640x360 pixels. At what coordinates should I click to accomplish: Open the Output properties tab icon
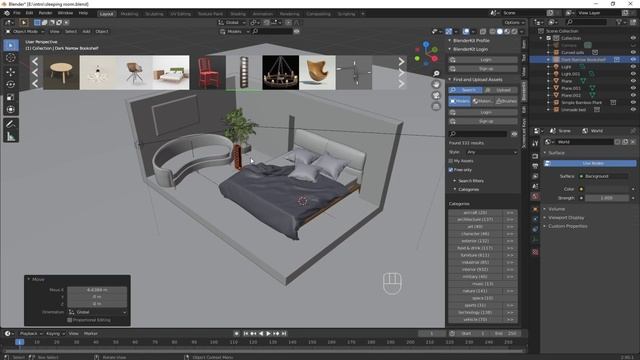(x=535, y=166)
